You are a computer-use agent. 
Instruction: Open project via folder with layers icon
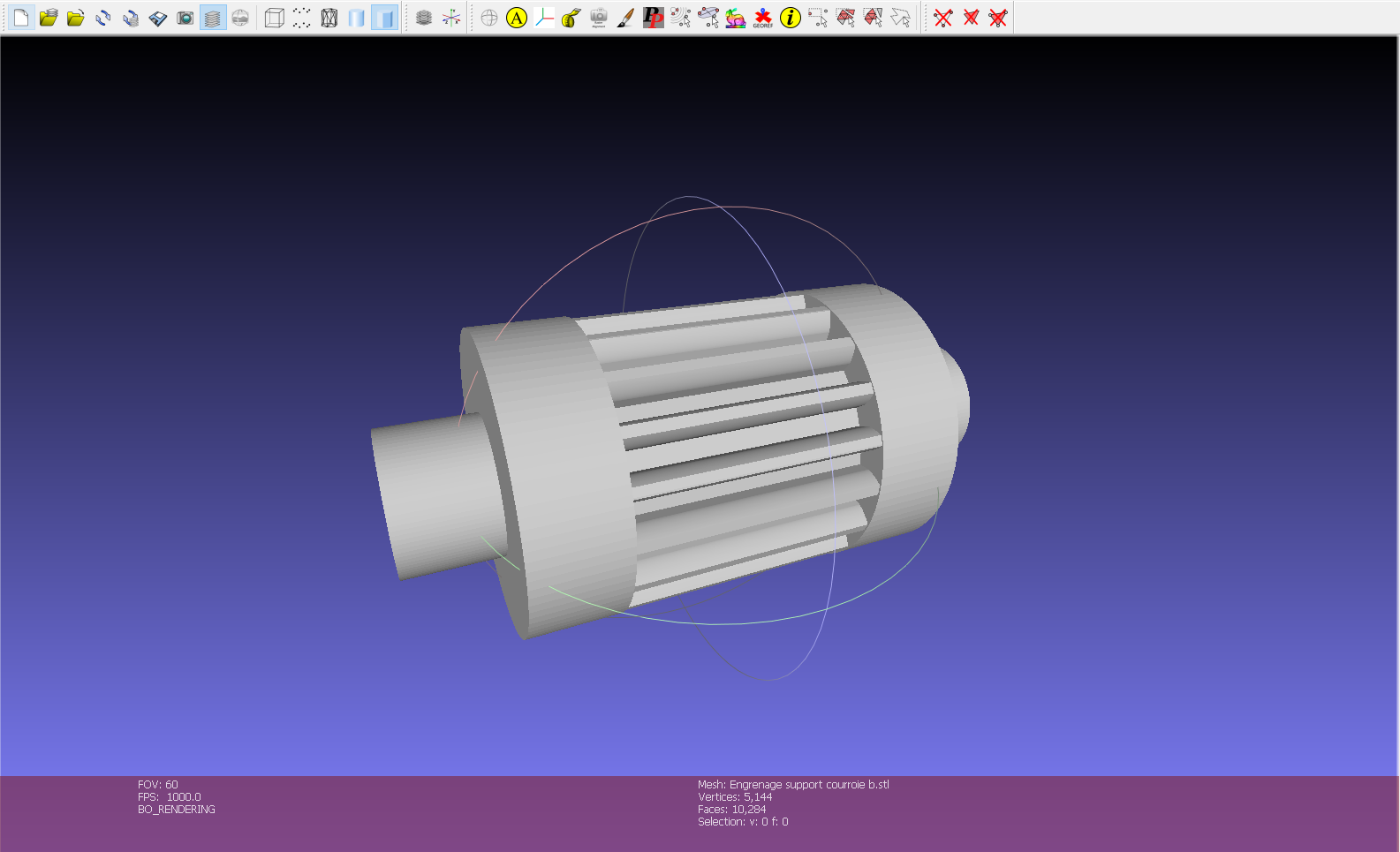tap(49, 18)
